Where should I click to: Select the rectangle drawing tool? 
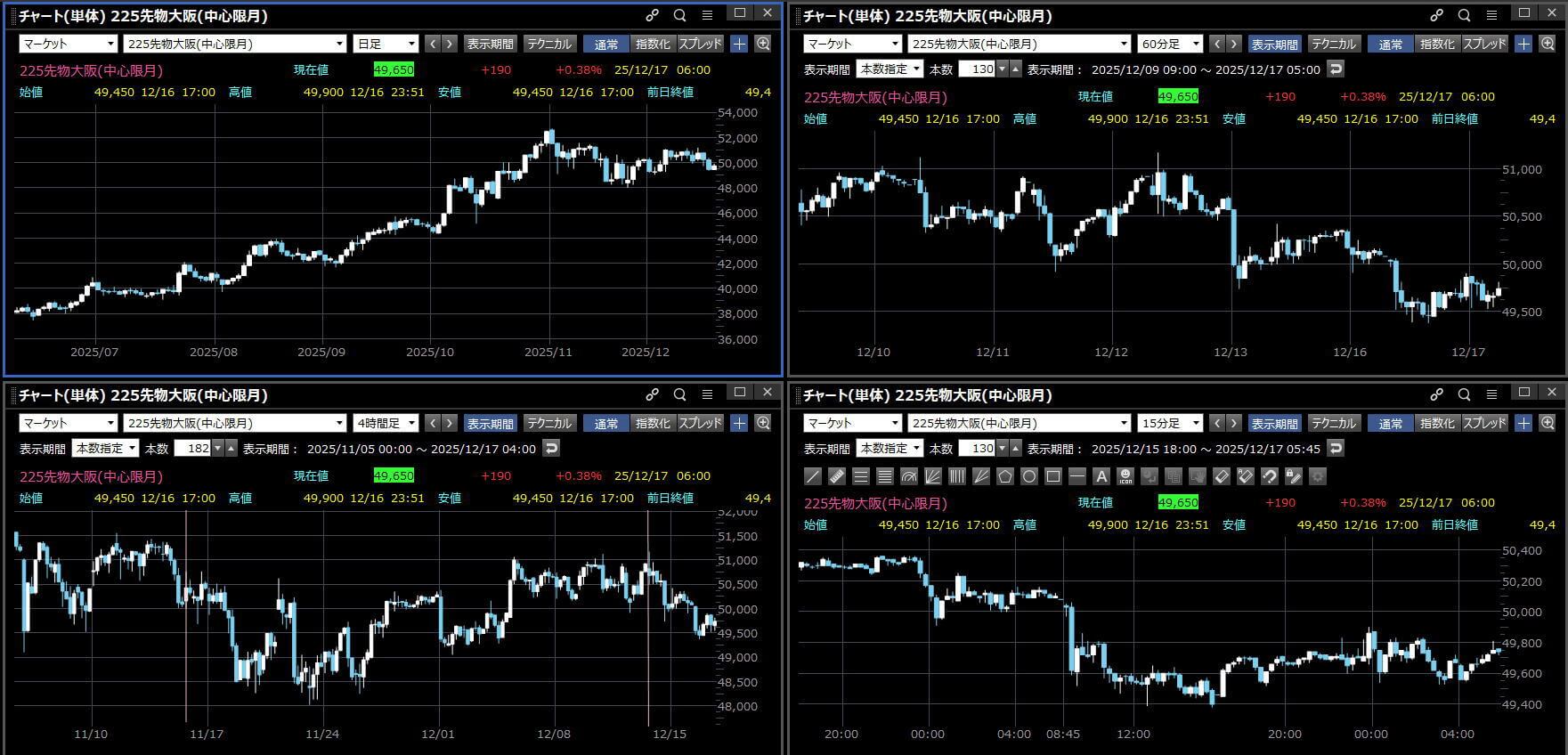(1053, 476)
